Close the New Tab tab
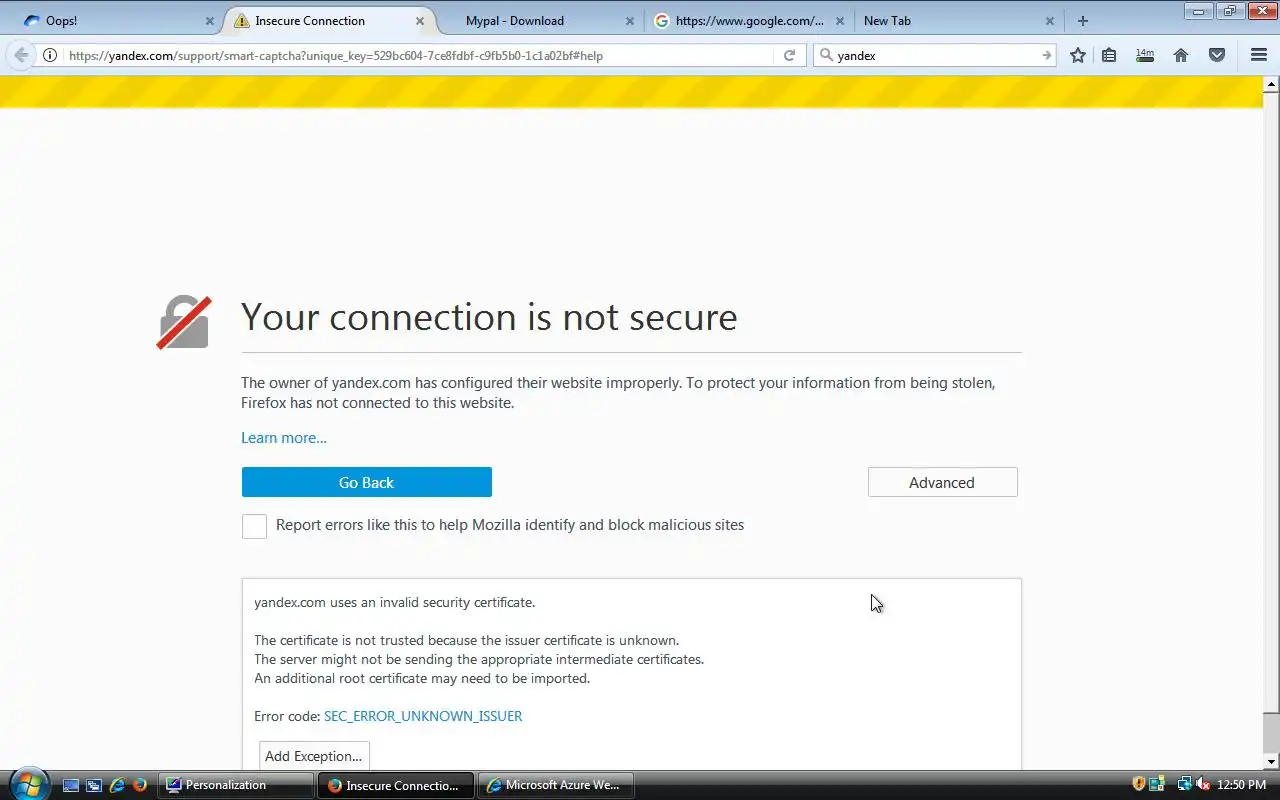Viewport: 1280px width, 800px height. 1050,21
